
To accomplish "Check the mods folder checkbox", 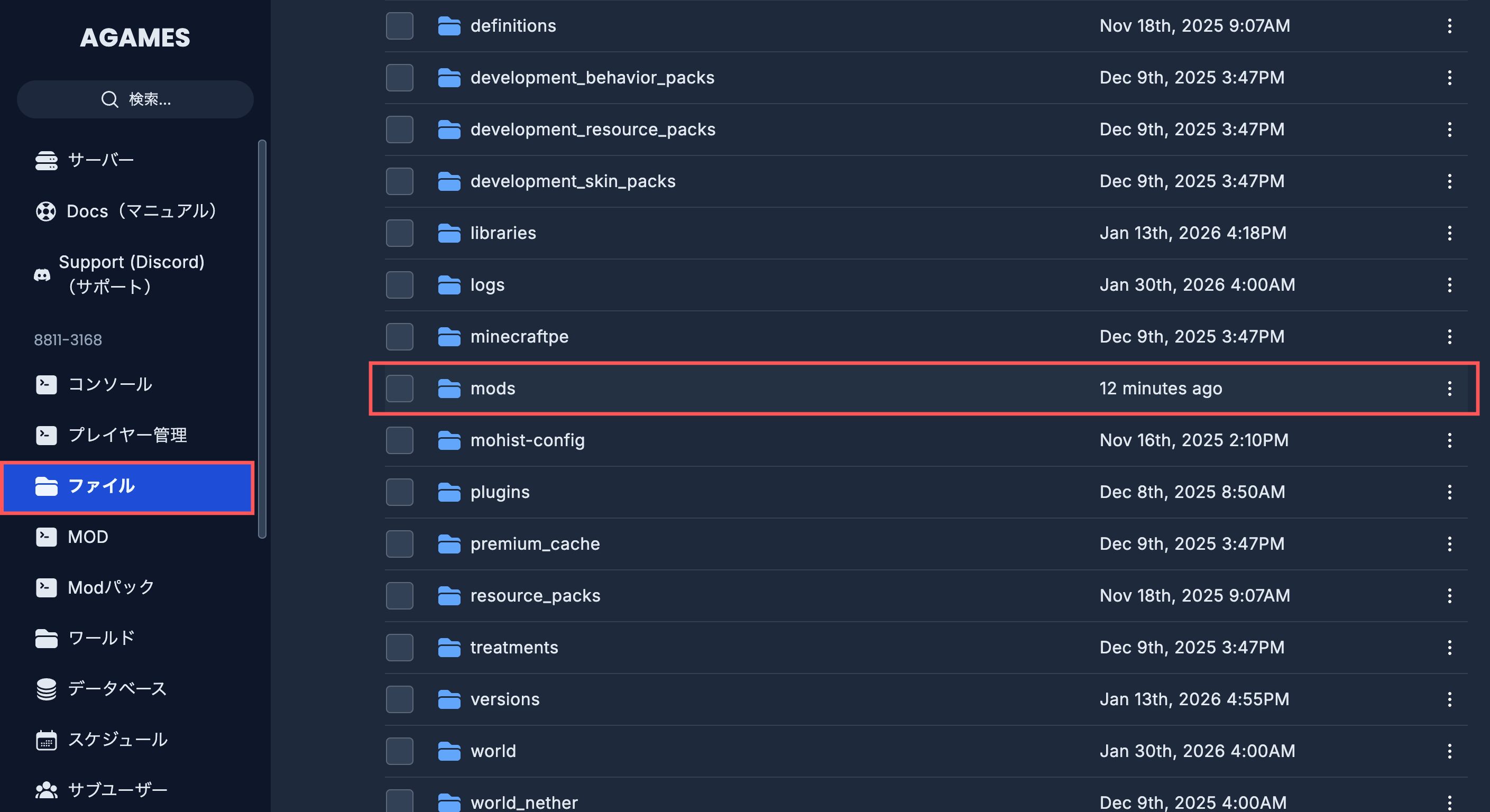I will 399,389.
